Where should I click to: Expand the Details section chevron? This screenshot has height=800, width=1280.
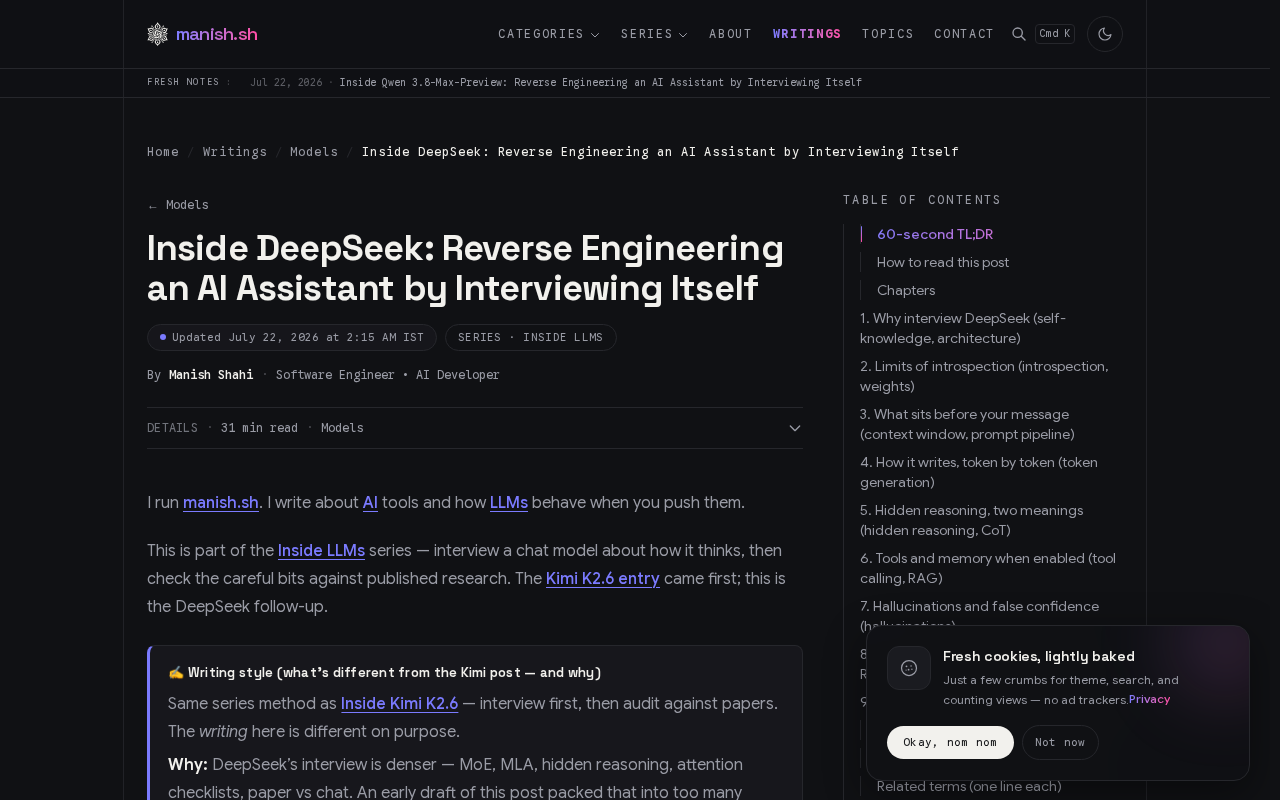[795, 428]
